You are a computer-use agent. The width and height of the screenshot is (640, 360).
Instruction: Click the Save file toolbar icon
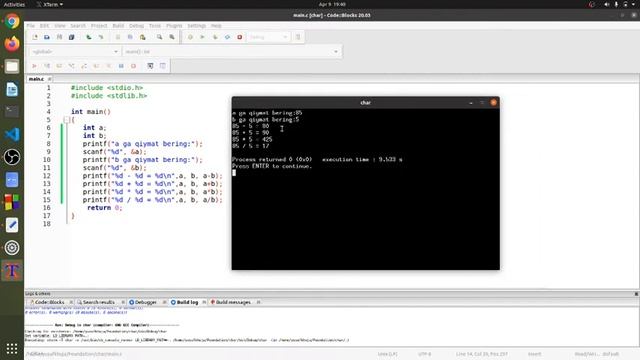click(59, 37)
